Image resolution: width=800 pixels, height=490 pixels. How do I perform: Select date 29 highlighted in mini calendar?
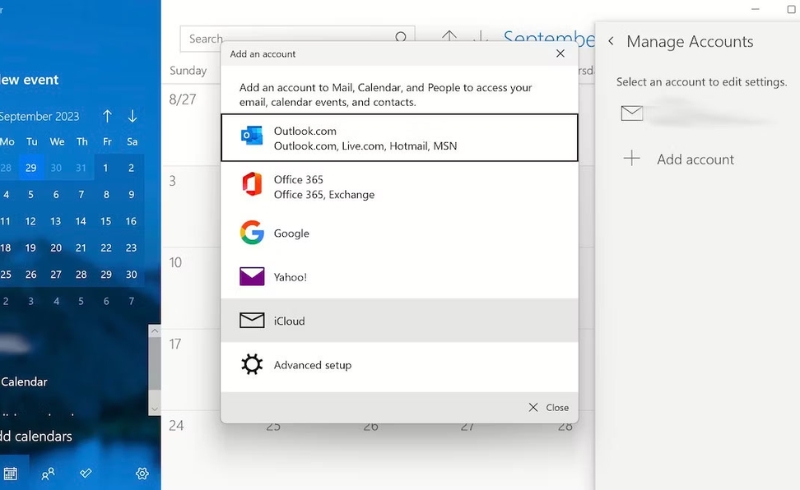[31, 167]
